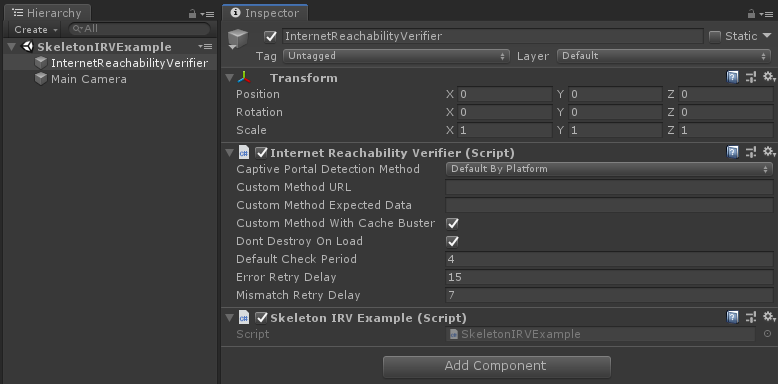Click the Custom Method URL field
The height and width of the screenshot is (384, 778).
[609, 188]
